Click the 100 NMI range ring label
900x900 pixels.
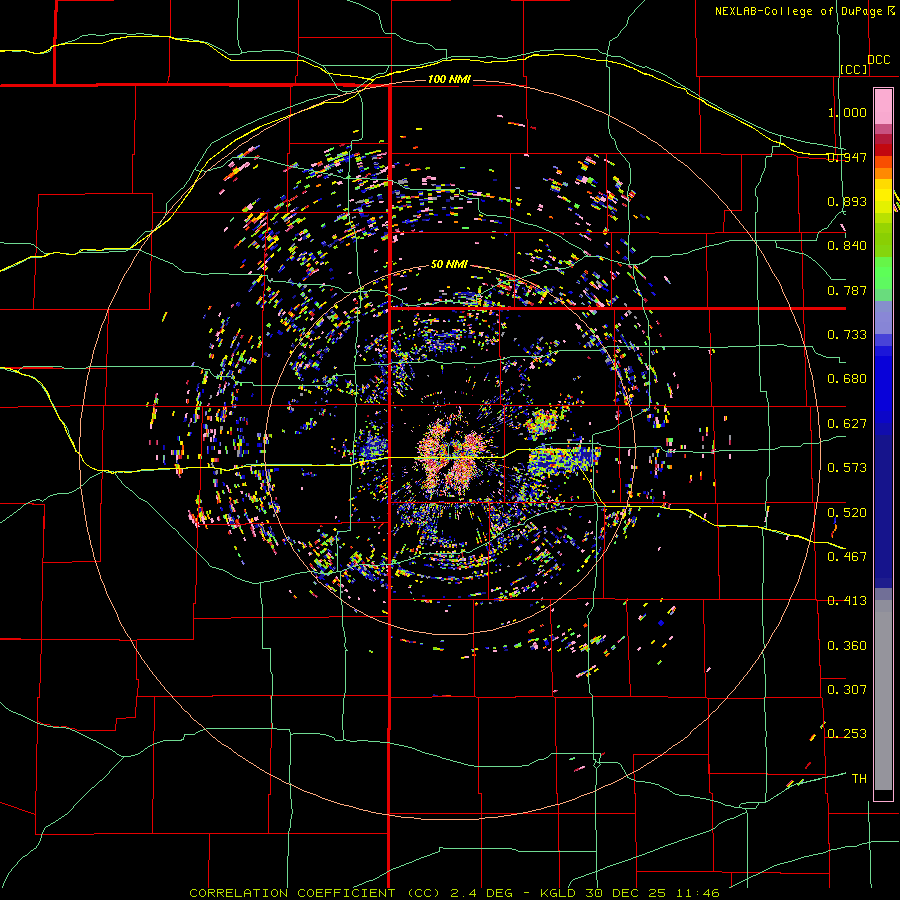pyautogui.click(x=449, y=79)
